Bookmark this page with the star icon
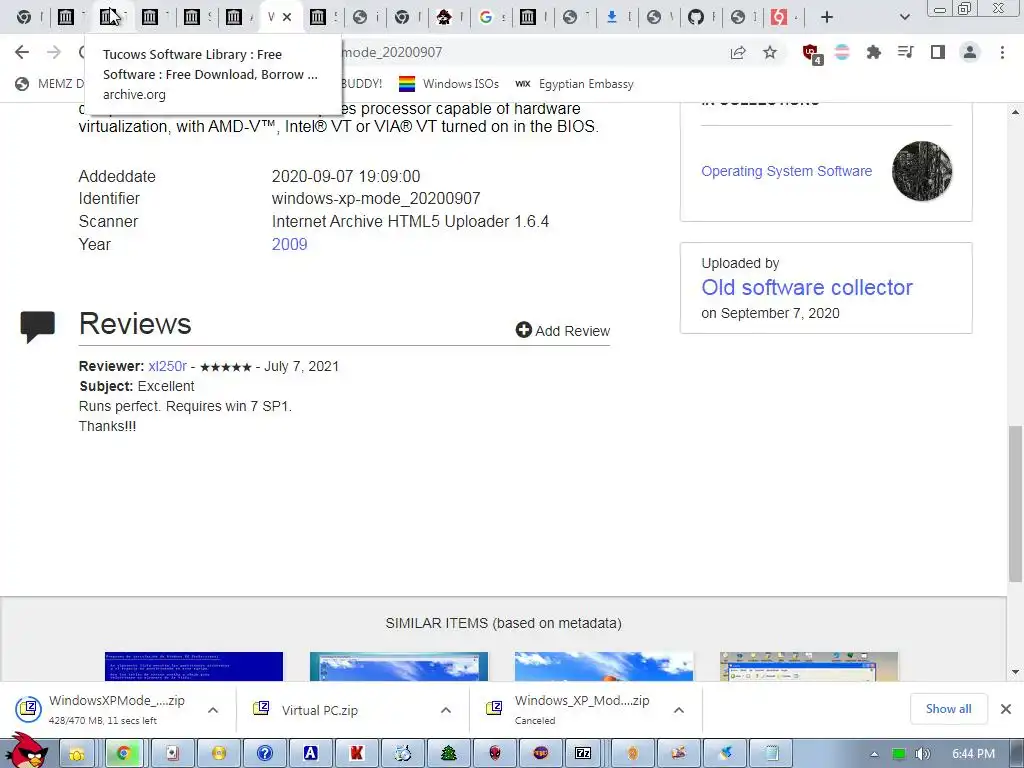This screenshot has width=1024, height=768. coord(770,52)
